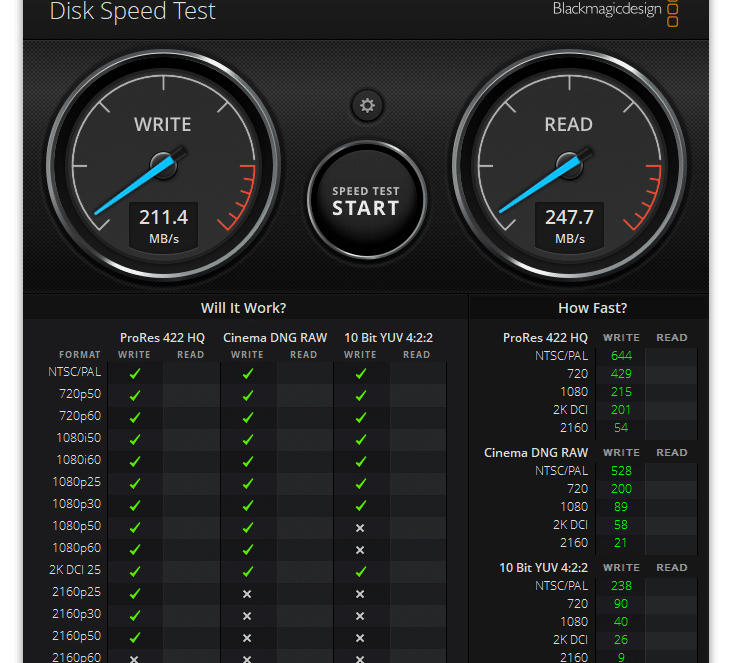
Task: Click the ProRes 422 HQ column header in Will It Work
Action: 162,338
